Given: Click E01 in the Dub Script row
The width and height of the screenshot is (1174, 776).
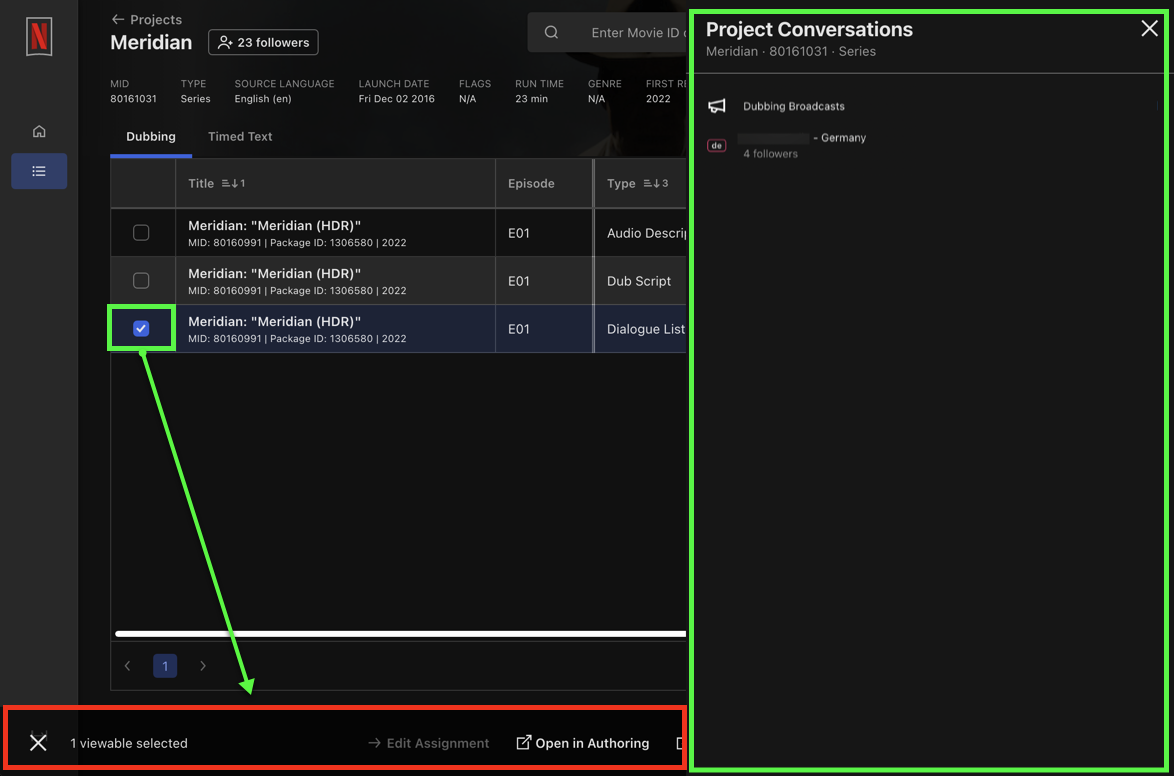Looking at the screenshot, I should [518, 281].
